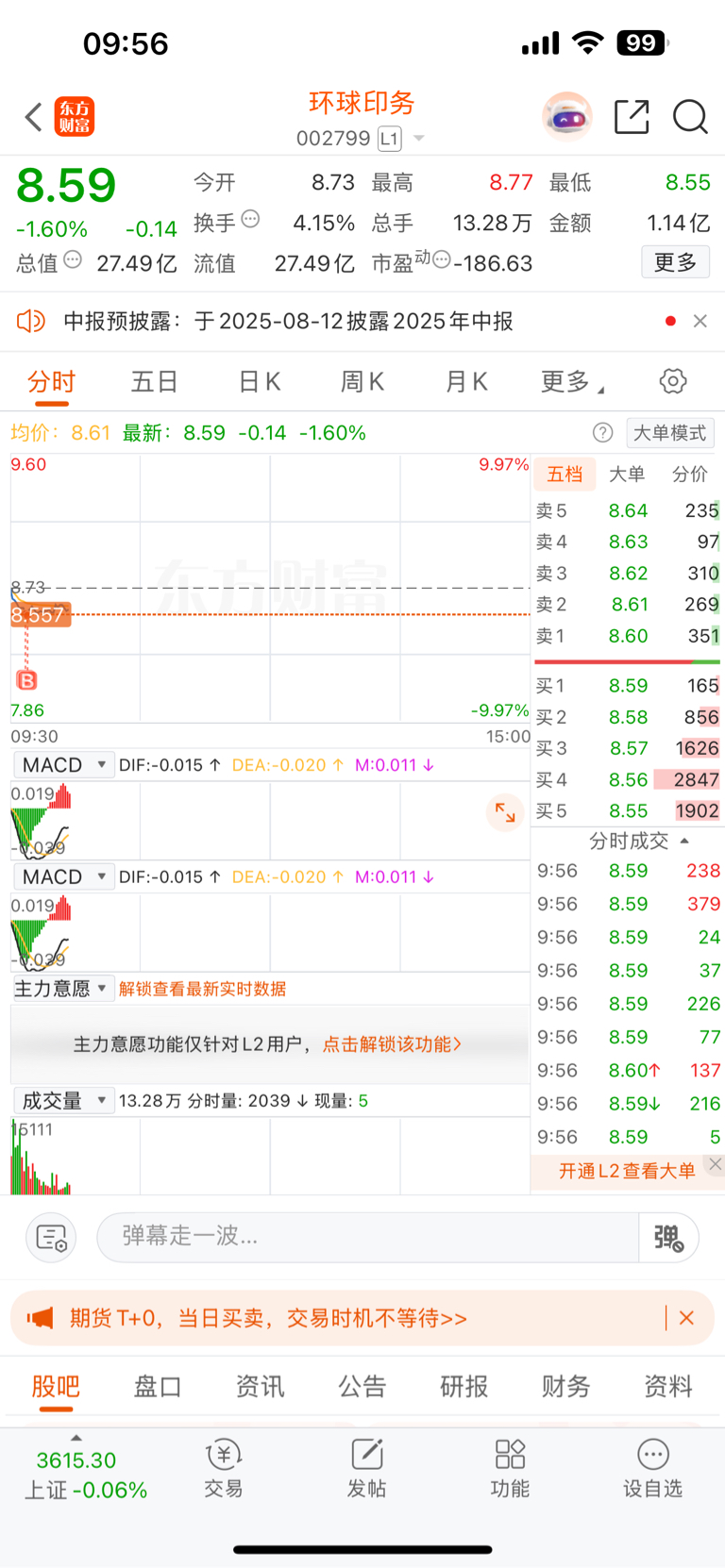Expand 更多 chart period menu

[x=572, y=382]
